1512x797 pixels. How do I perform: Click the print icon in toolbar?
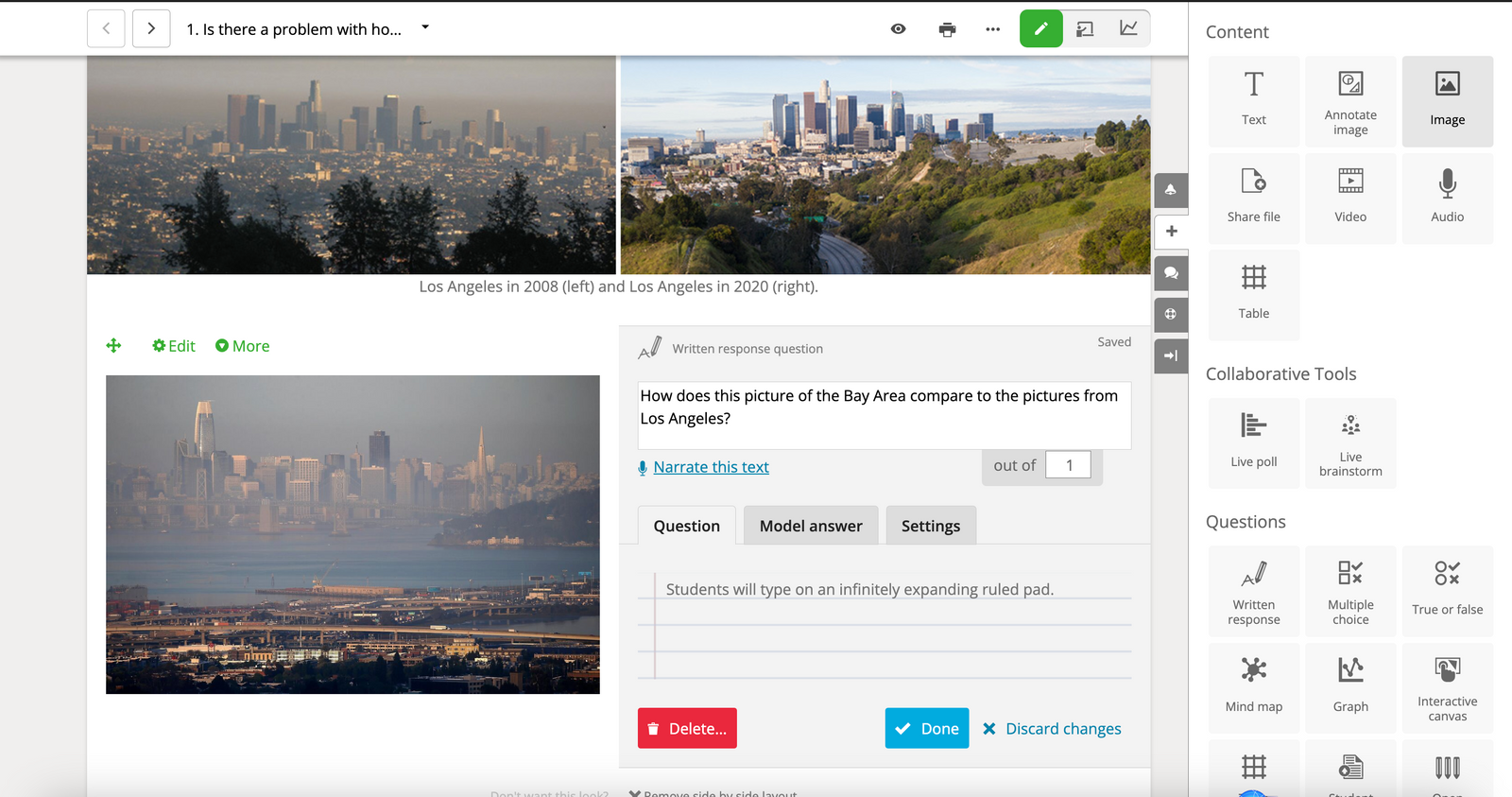[947, 29]
